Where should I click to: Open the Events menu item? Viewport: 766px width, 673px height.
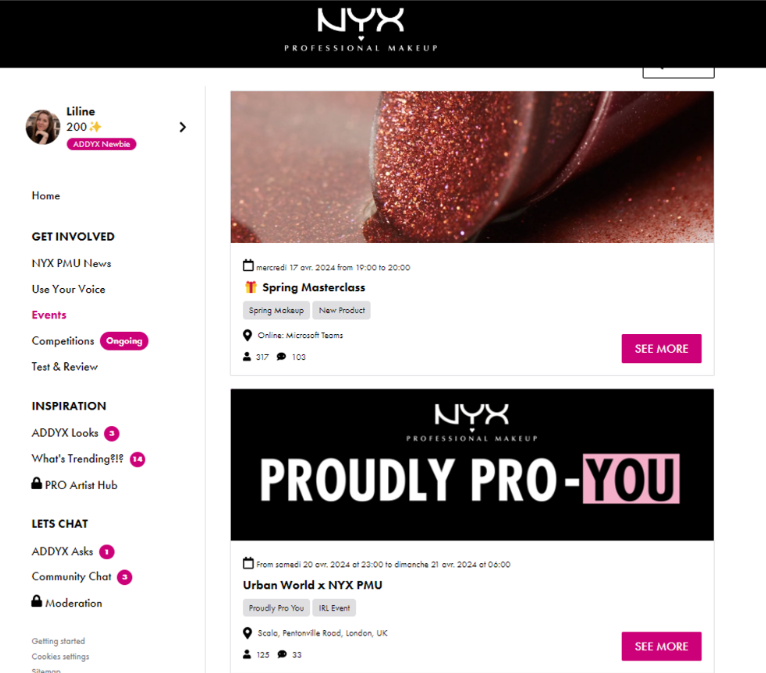pyautogui.click(x=49, y=315)
